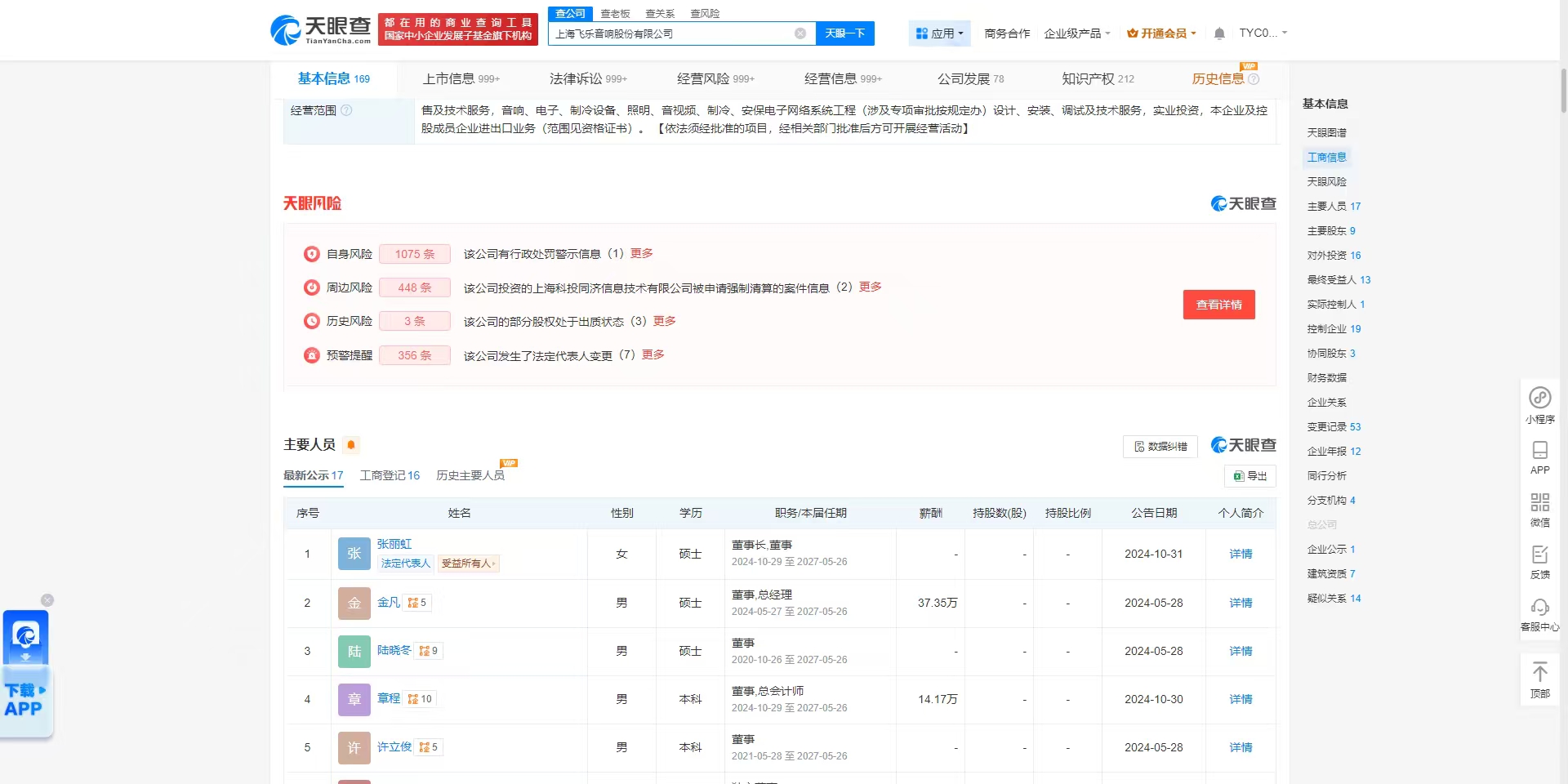Click the TianYanCha logo
1568x784 pixels.
coord(320,30)
